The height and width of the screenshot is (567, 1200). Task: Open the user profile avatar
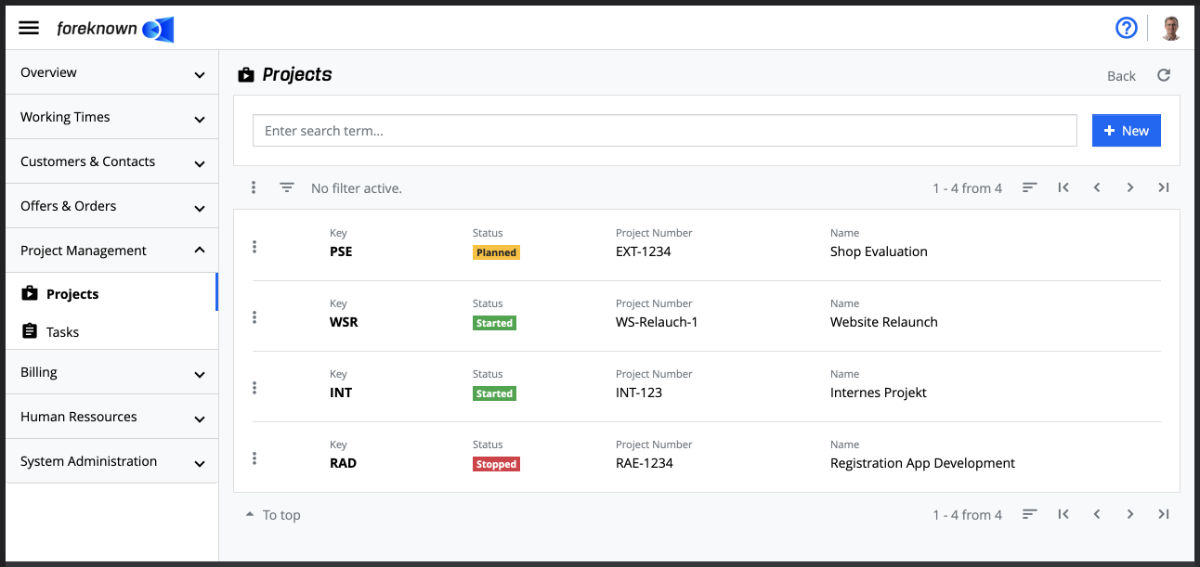point(1171,28)
